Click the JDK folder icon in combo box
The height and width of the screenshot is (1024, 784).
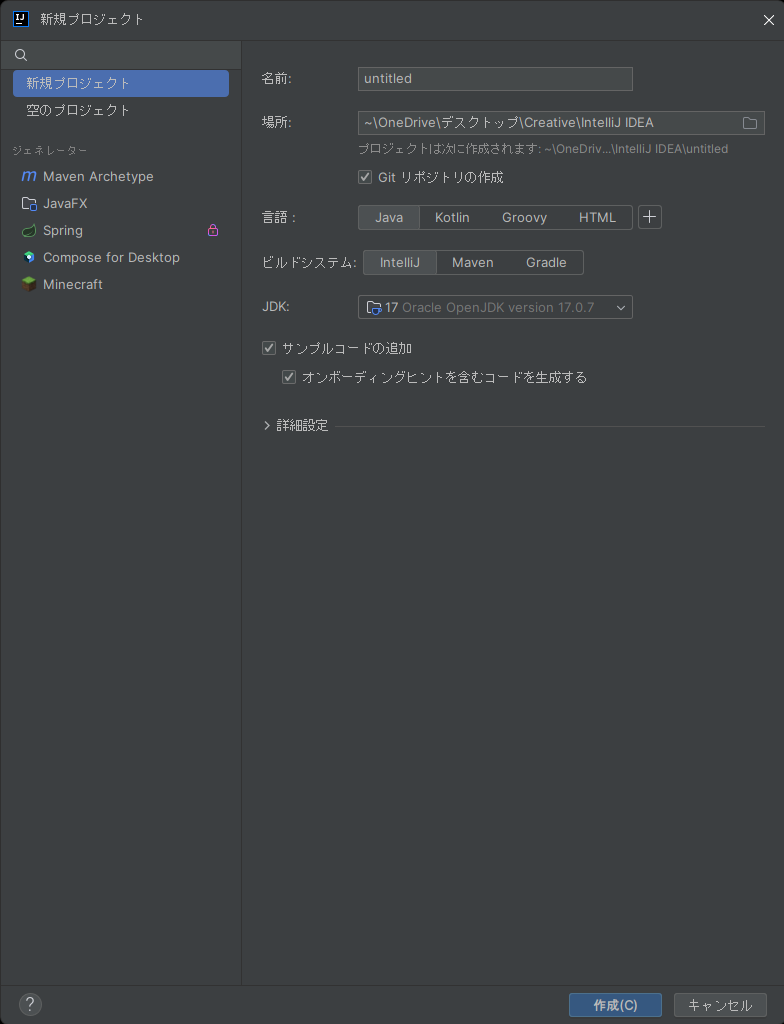(374, 308)
